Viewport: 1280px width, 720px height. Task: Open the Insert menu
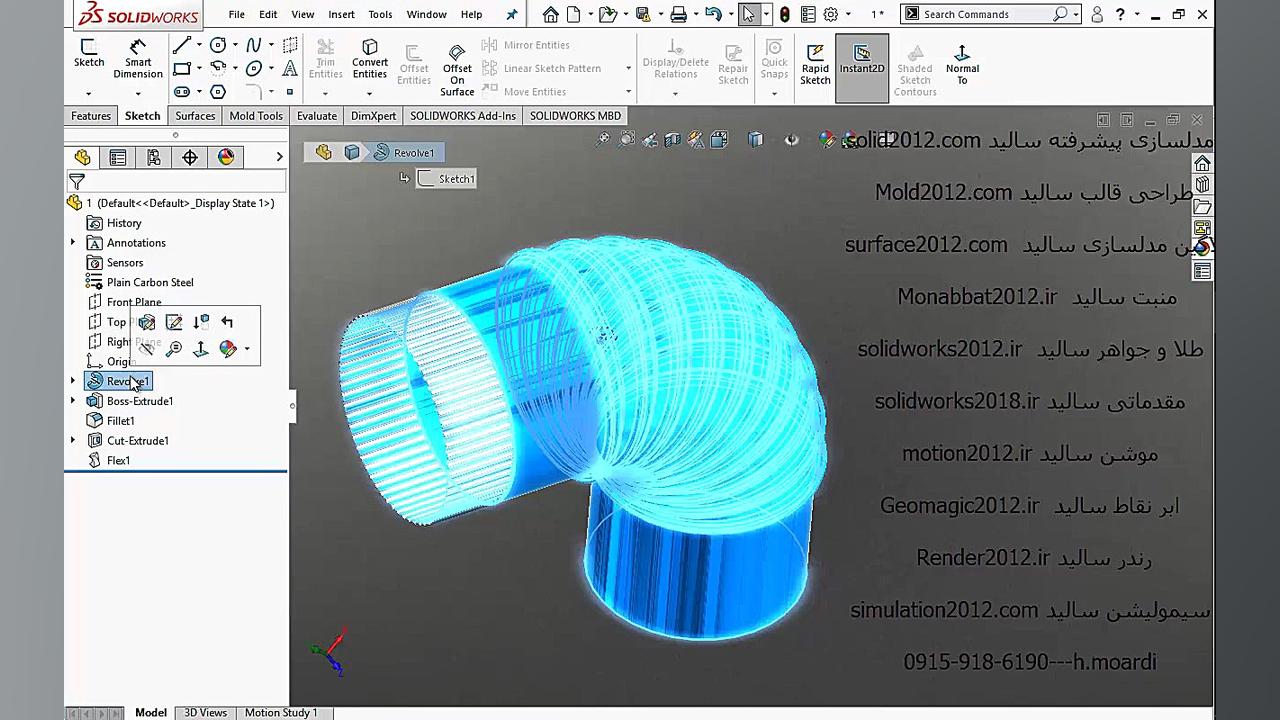point(341,14)
